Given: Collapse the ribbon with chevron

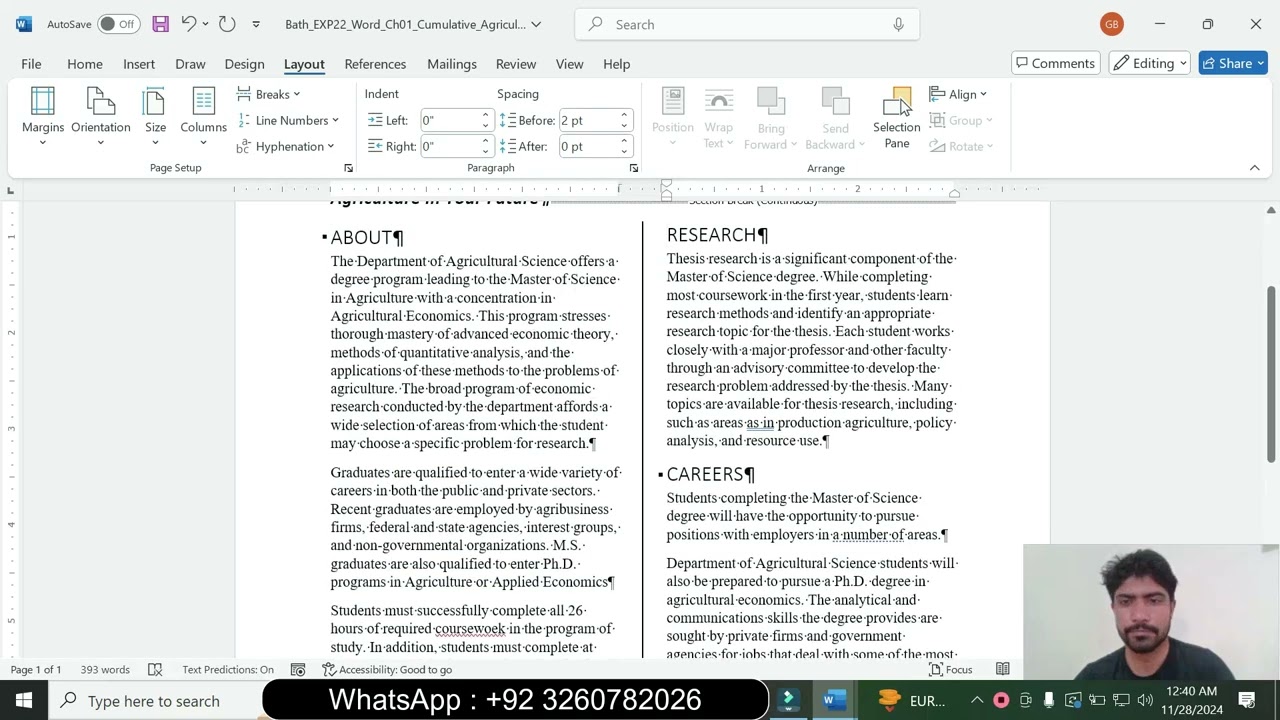Looking at the screenshot, I should pos(1254,168).
